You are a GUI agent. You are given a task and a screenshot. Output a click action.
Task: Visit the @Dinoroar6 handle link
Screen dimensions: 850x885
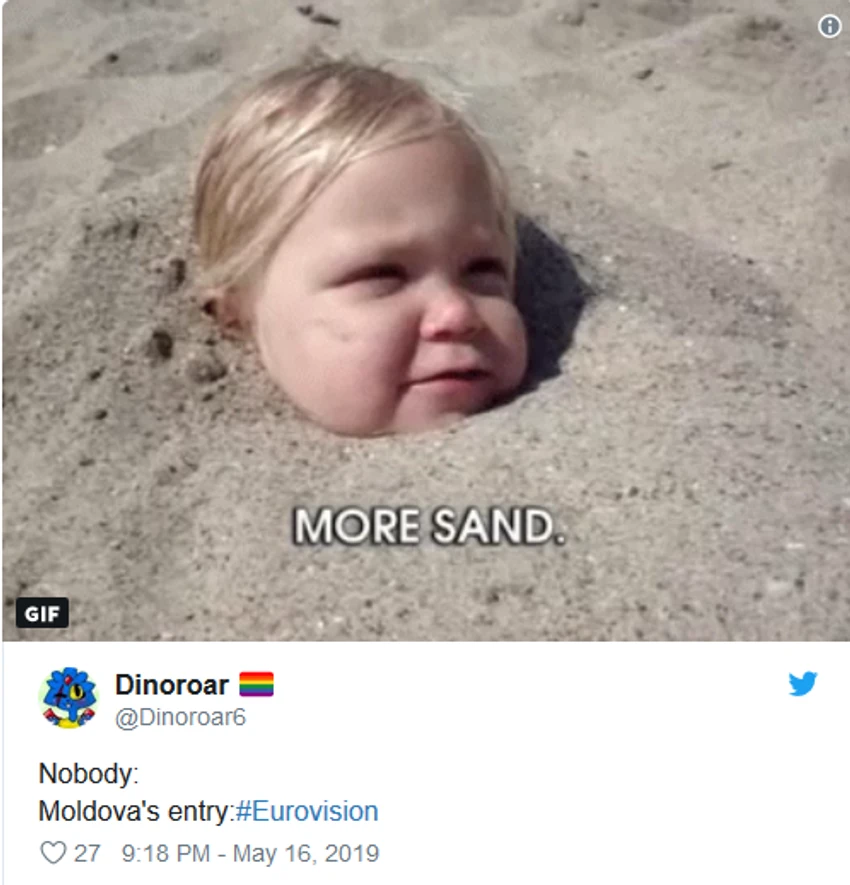coord(181,717)
